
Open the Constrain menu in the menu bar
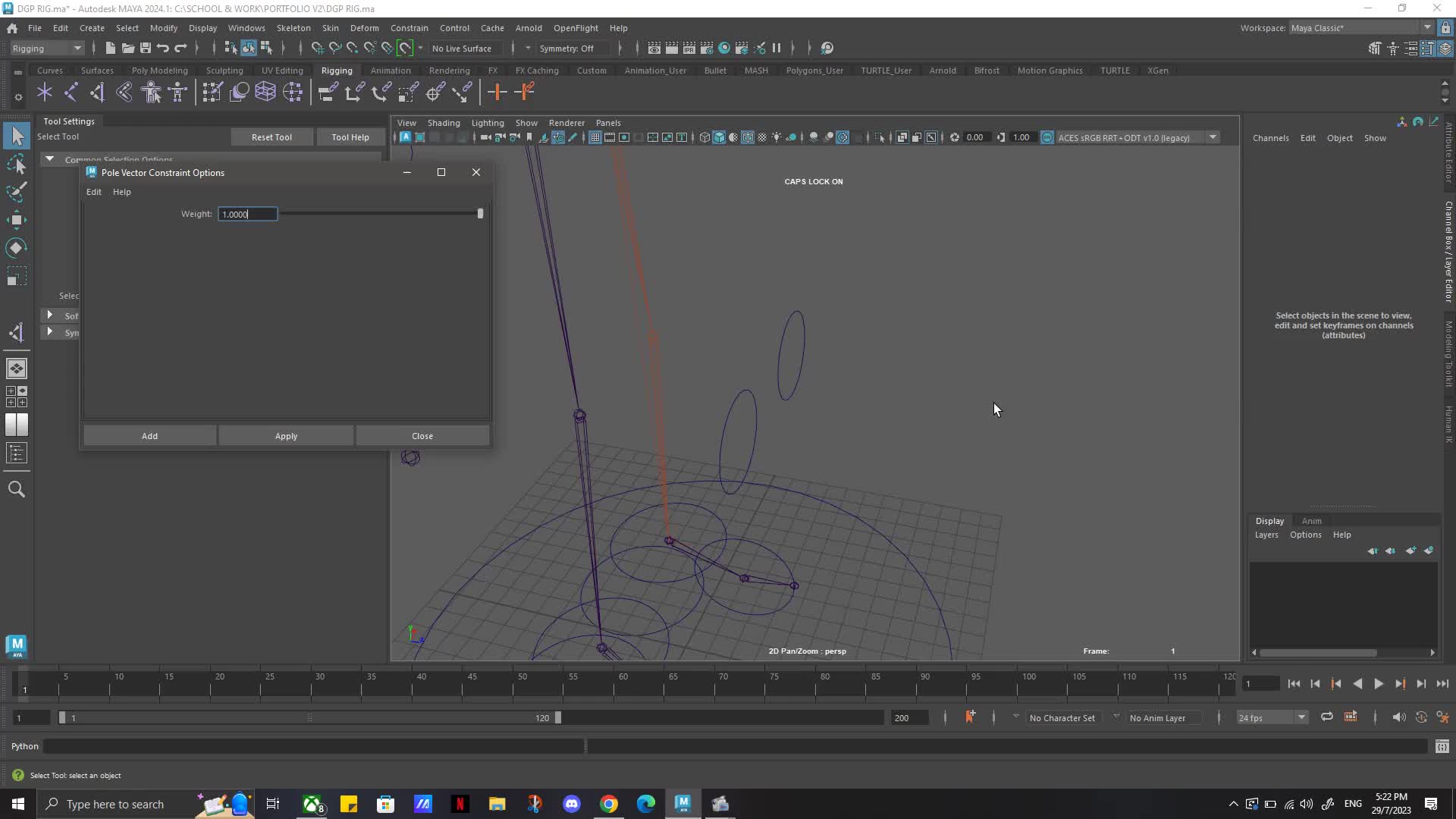[409, 28]
